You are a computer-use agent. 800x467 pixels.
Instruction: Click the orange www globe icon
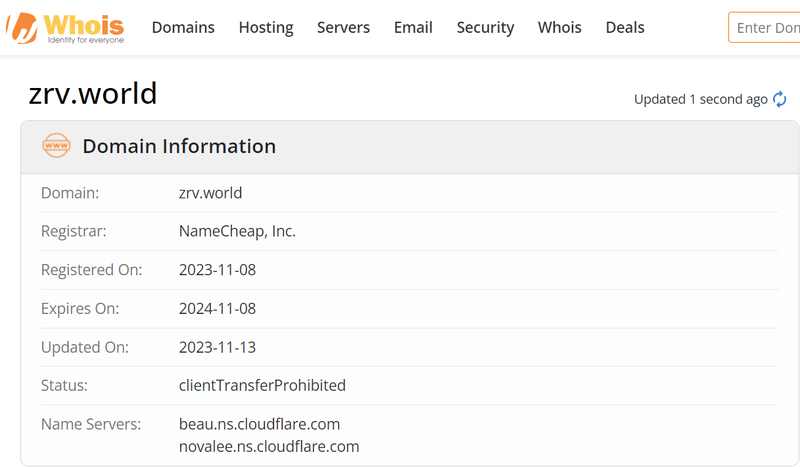(56, 145)
